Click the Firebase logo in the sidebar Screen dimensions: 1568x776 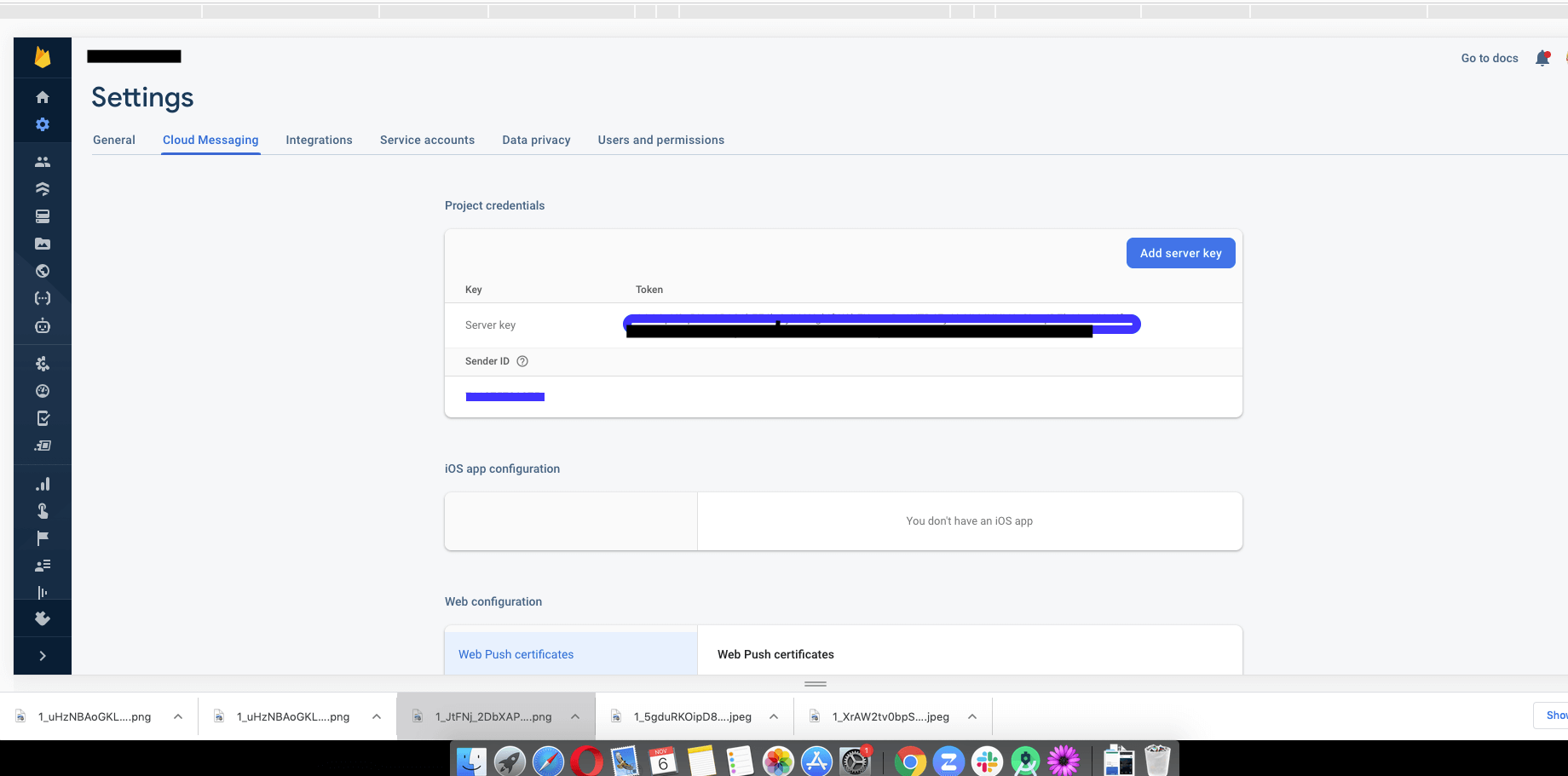point(43,57)
